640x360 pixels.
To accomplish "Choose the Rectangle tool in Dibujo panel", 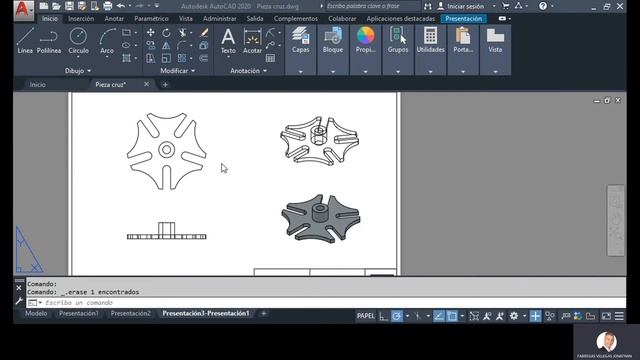I will point(127,33).
